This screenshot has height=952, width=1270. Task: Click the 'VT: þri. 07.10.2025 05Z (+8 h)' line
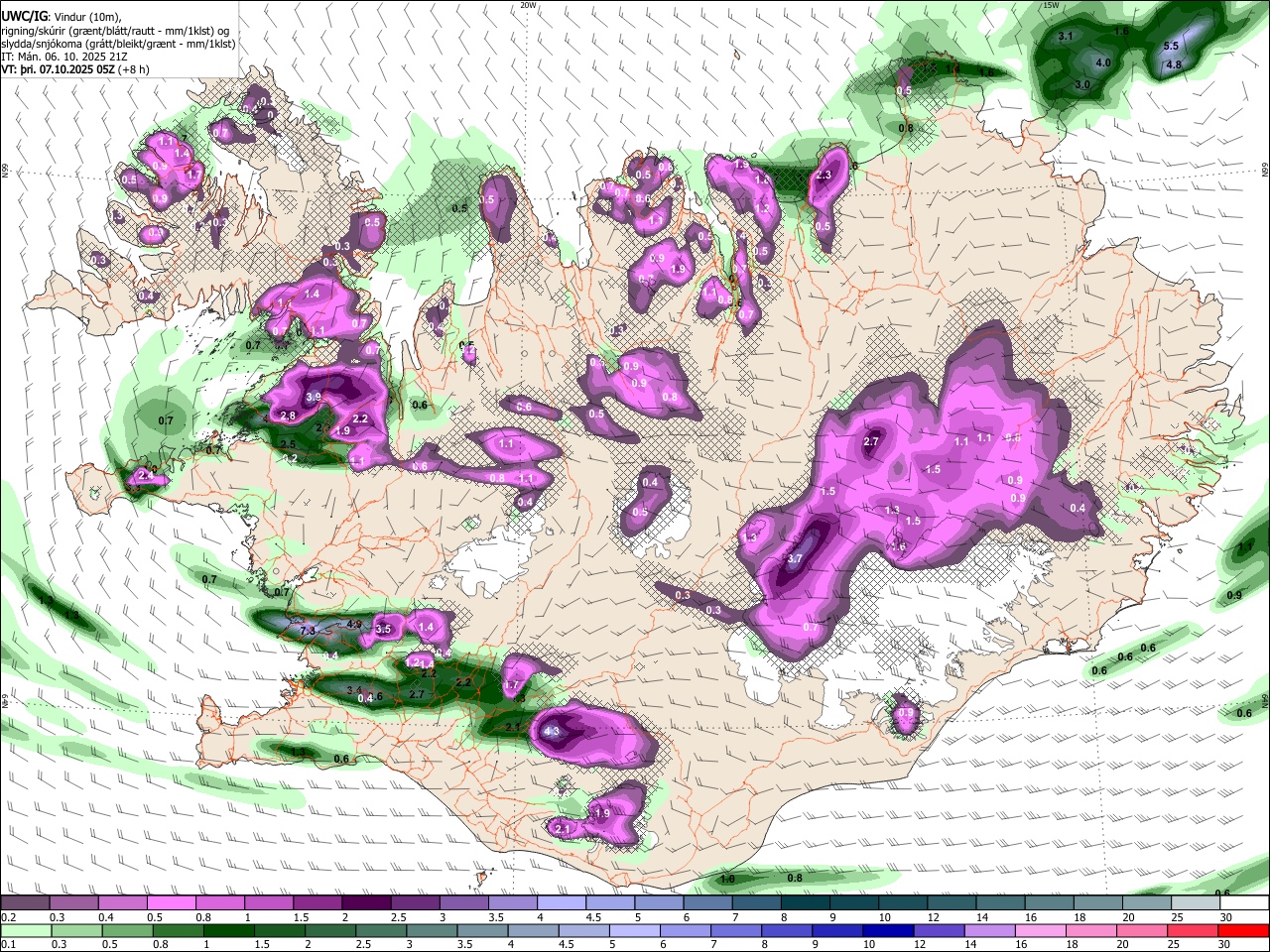(75, 69)
